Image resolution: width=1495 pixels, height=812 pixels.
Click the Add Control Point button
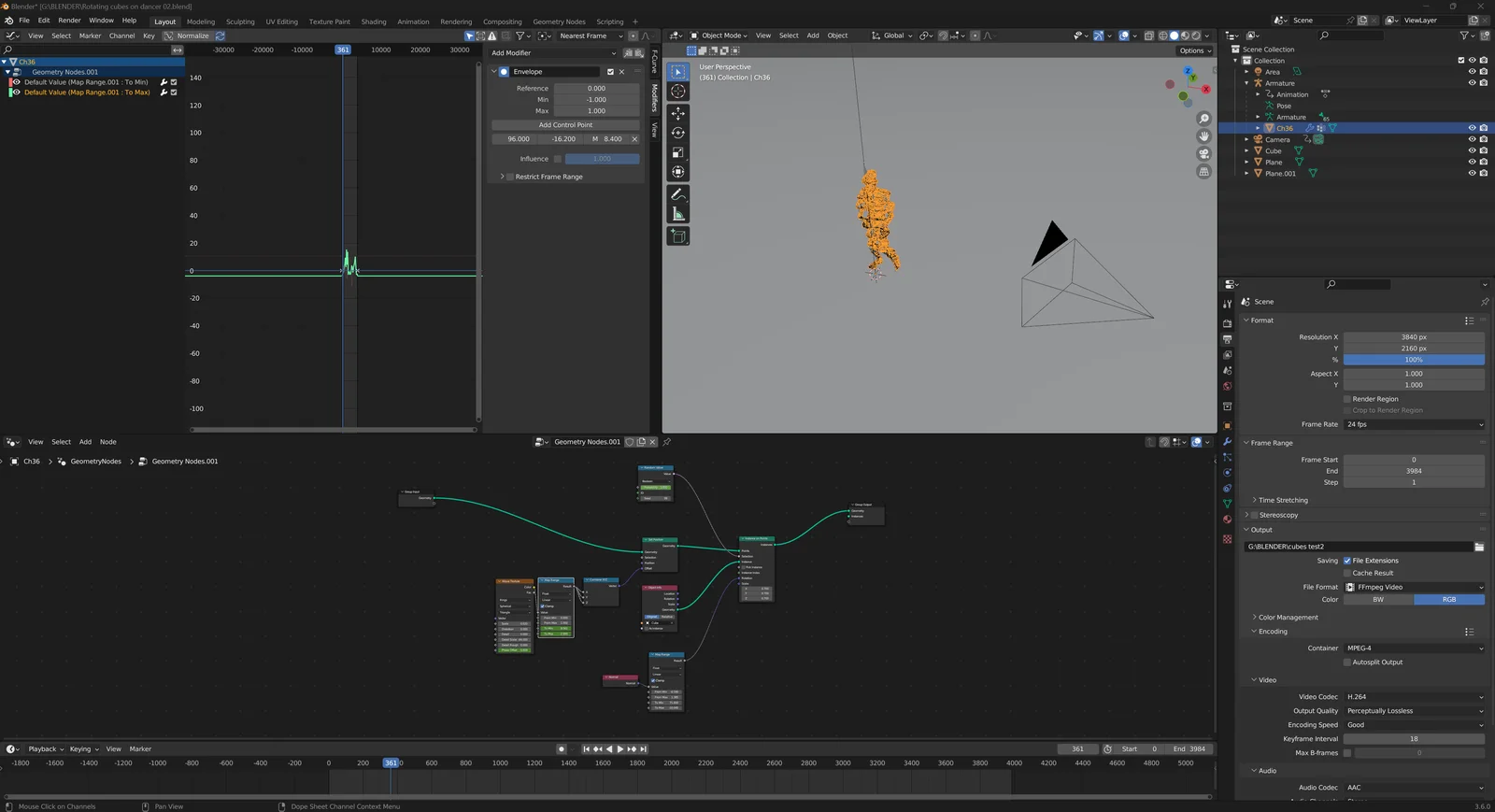(x=565, y=124)
